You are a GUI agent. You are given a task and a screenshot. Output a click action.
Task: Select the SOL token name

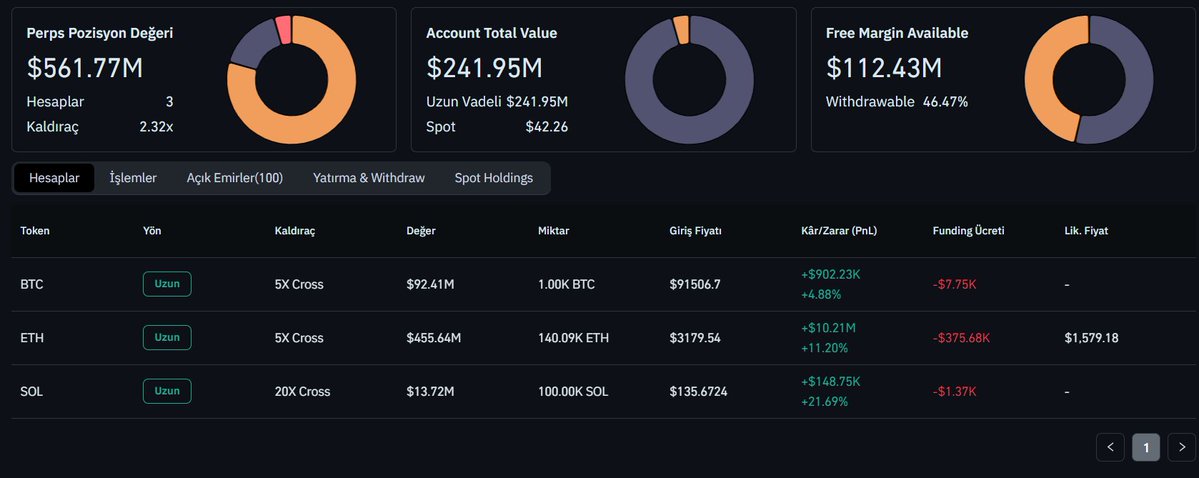[32, 391]
